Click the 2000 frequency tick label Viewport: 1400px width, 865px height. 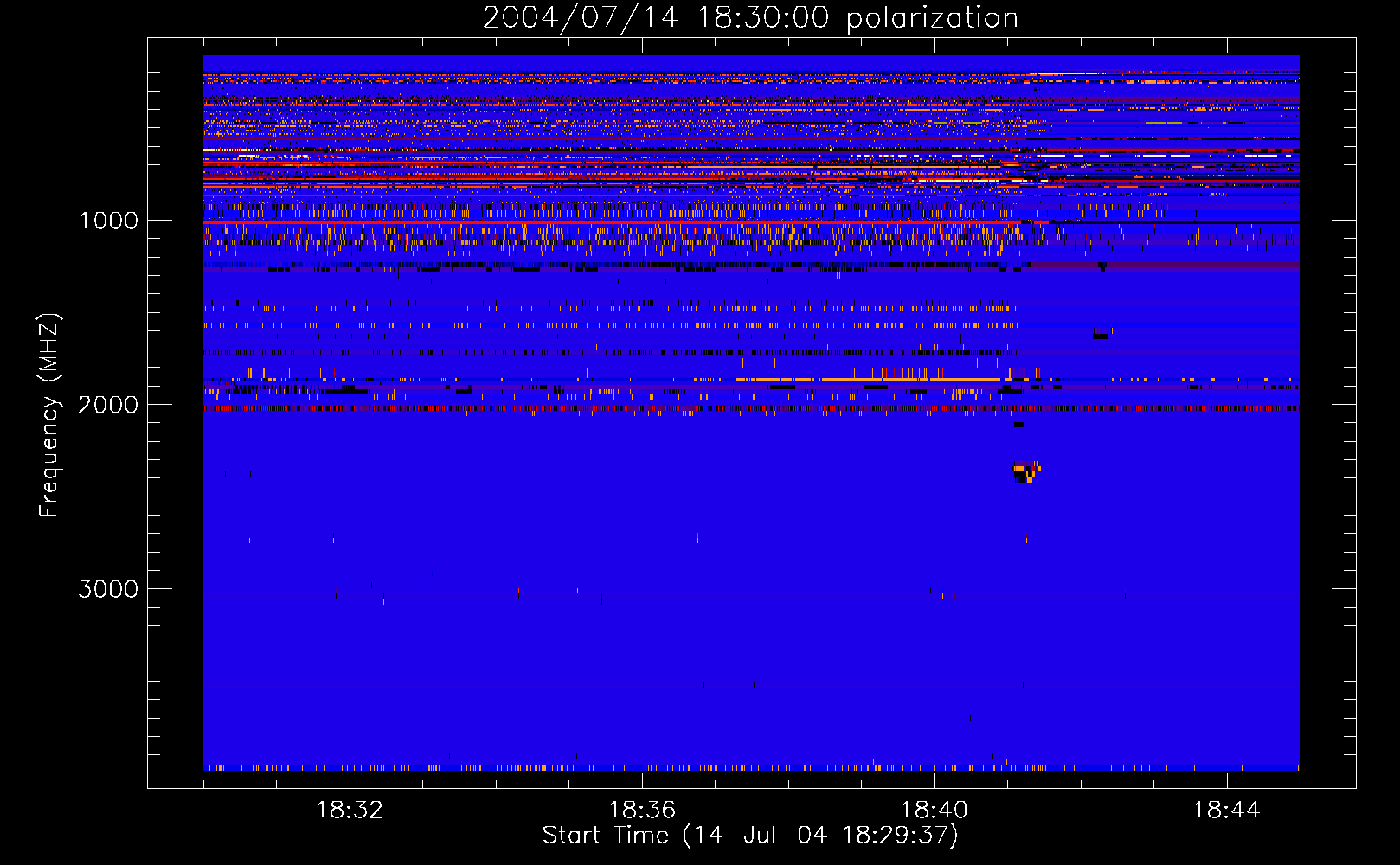point(108,405)
